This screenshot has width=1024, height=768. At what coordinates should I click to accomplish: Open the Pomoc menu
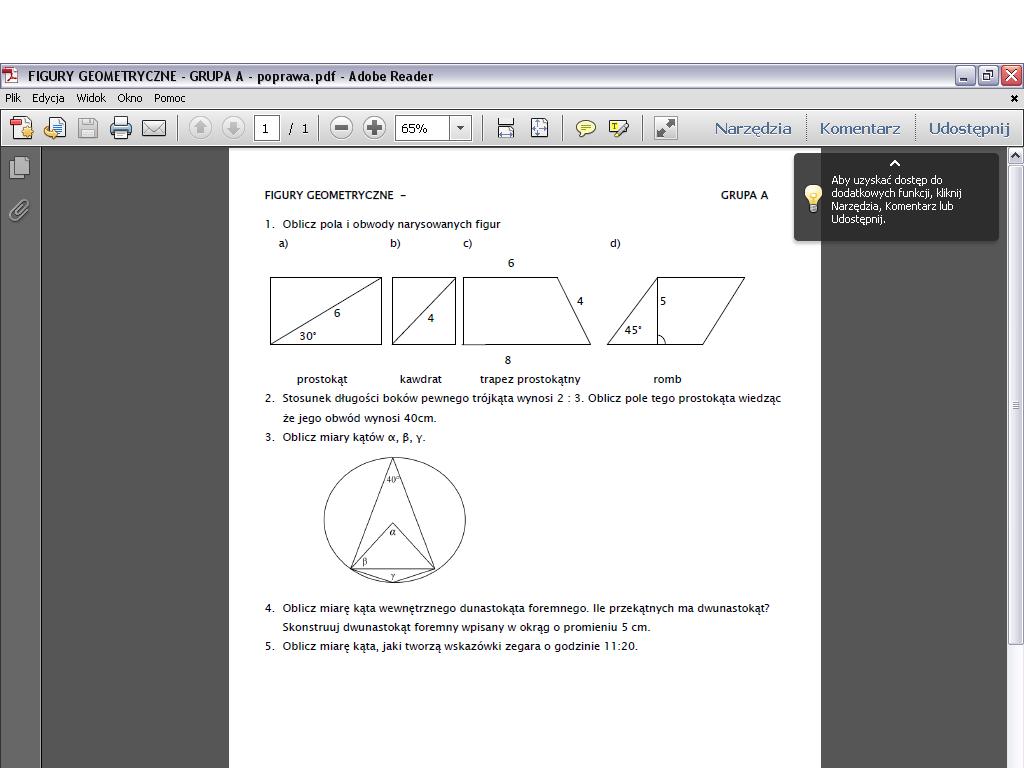(x=170, y=98)
